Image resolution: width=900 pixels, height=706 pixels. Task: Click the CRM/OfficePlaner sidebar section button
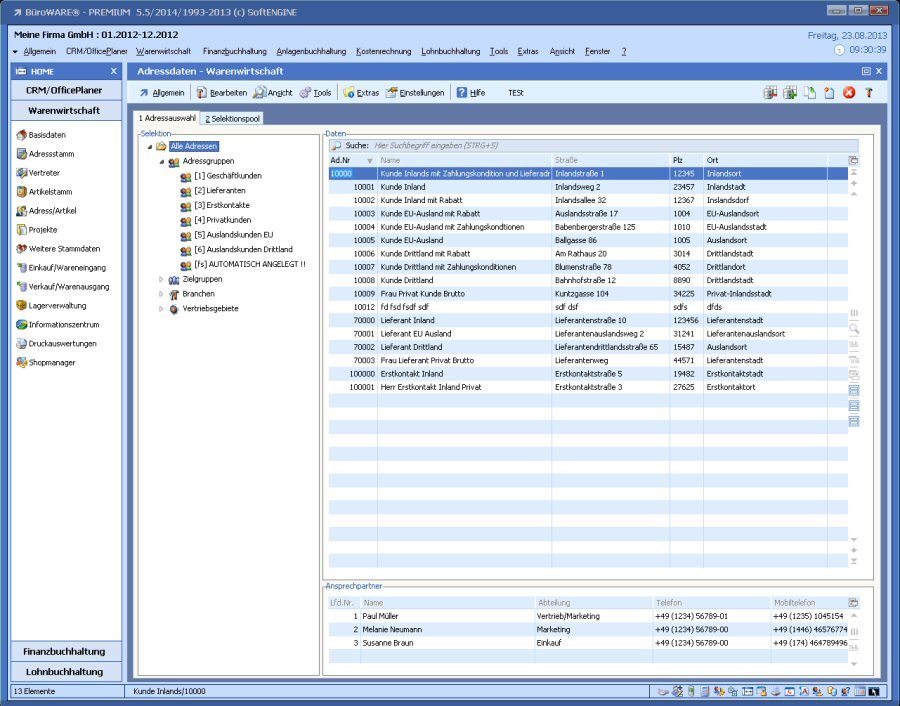pyautogui.click(x=64, y=90)
